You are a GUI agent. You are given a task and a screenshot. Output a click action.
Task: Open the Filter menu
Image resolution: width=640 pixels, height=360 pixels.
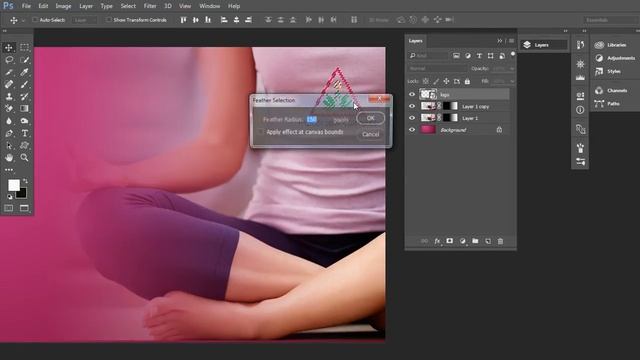(150, 6)
